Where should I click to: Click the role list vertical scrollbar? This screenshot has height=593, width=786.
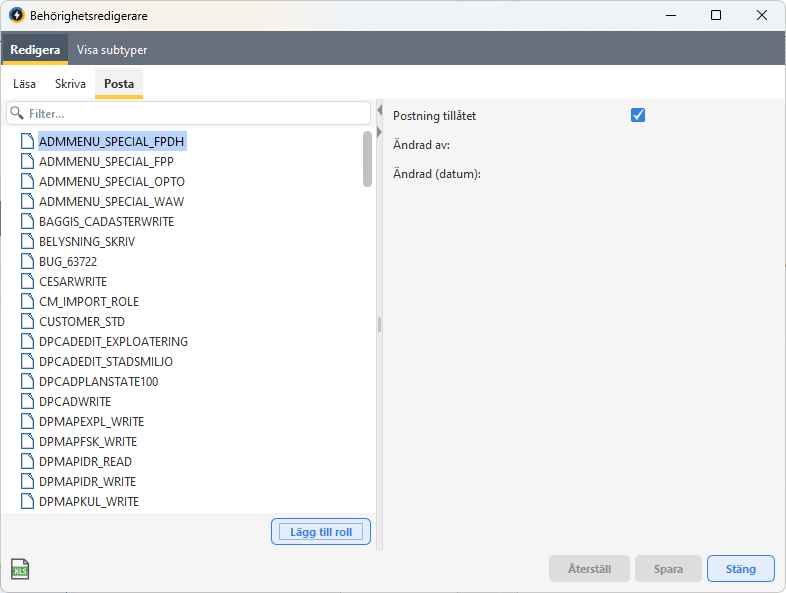click(x=367, y=160)
